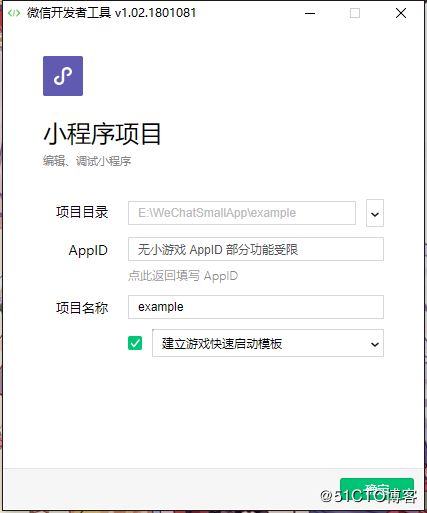
Task: Open the project directory dropdown arrow
Action: point(375,213)
